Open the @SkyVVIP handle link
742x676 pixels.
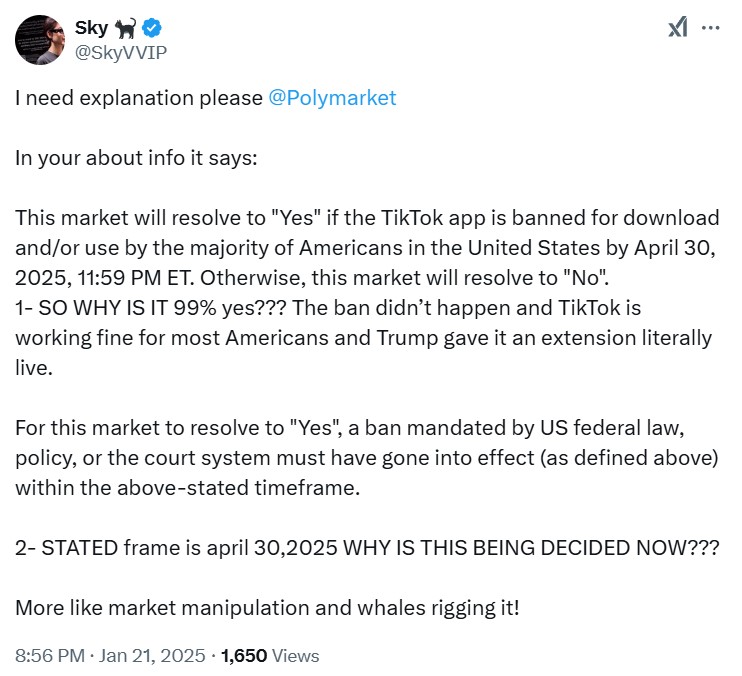(121, 52)
